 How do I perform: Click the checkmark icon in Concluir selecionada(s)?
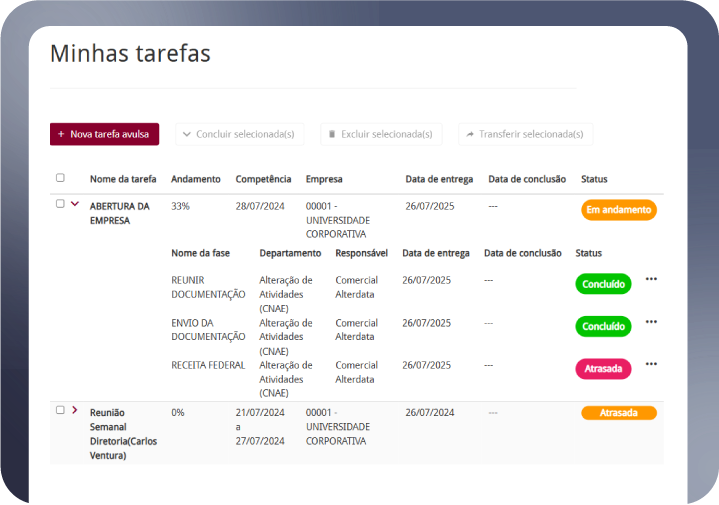[186, 134]
